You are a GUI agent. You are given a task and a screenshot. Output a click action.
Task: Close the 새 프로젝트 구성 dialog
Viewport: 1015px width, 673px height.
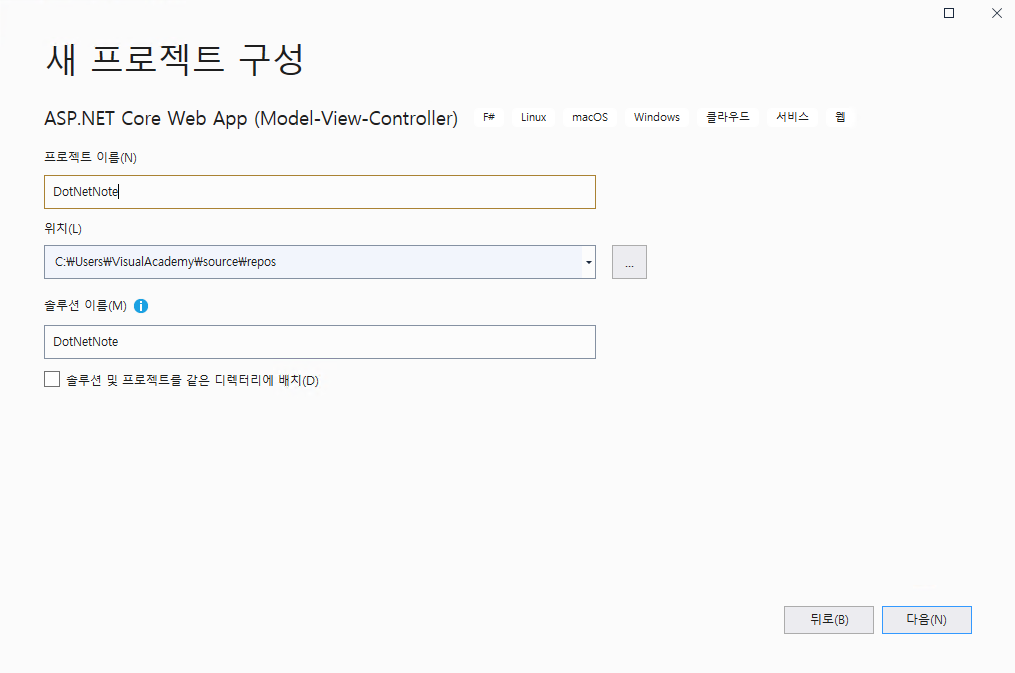pyautogui.click(x=996, y=13)
